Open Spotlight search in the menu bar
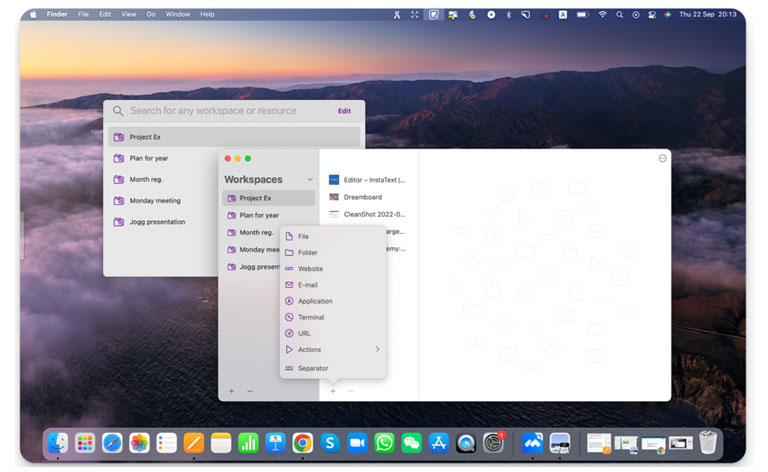768x472 pixels. click(620, 15)
